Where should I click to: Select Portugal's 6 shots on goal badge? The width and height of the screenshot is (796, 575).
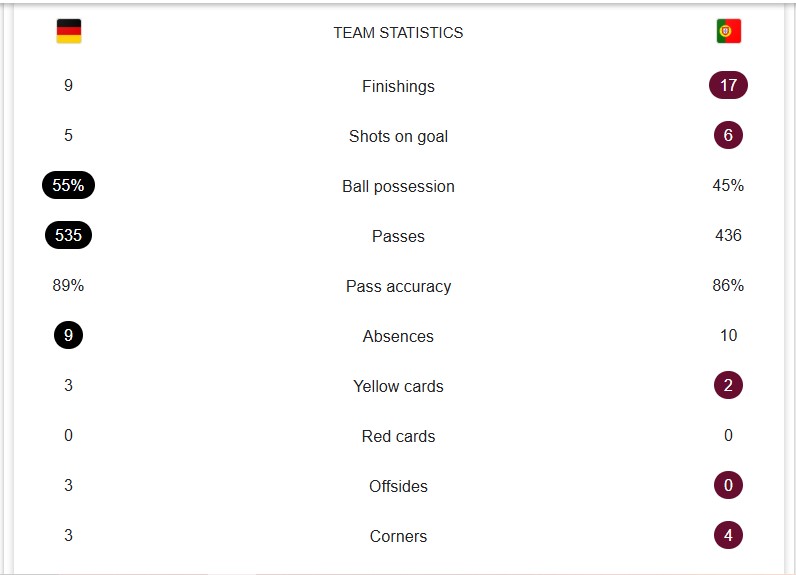(728, 135)
